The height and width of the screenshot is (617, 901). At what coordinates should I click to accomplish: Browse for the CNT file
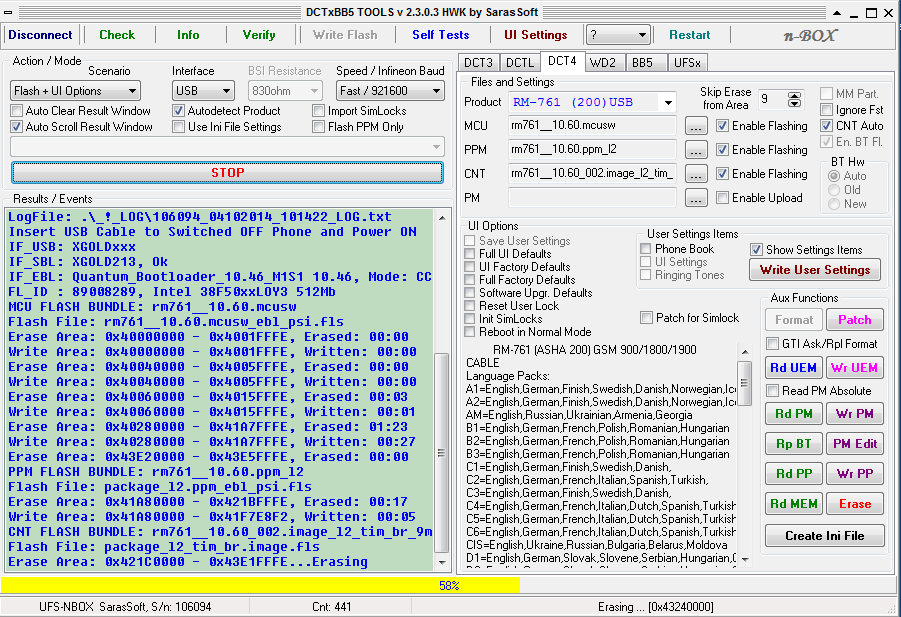pyautogui.click(x=696, y=174)
